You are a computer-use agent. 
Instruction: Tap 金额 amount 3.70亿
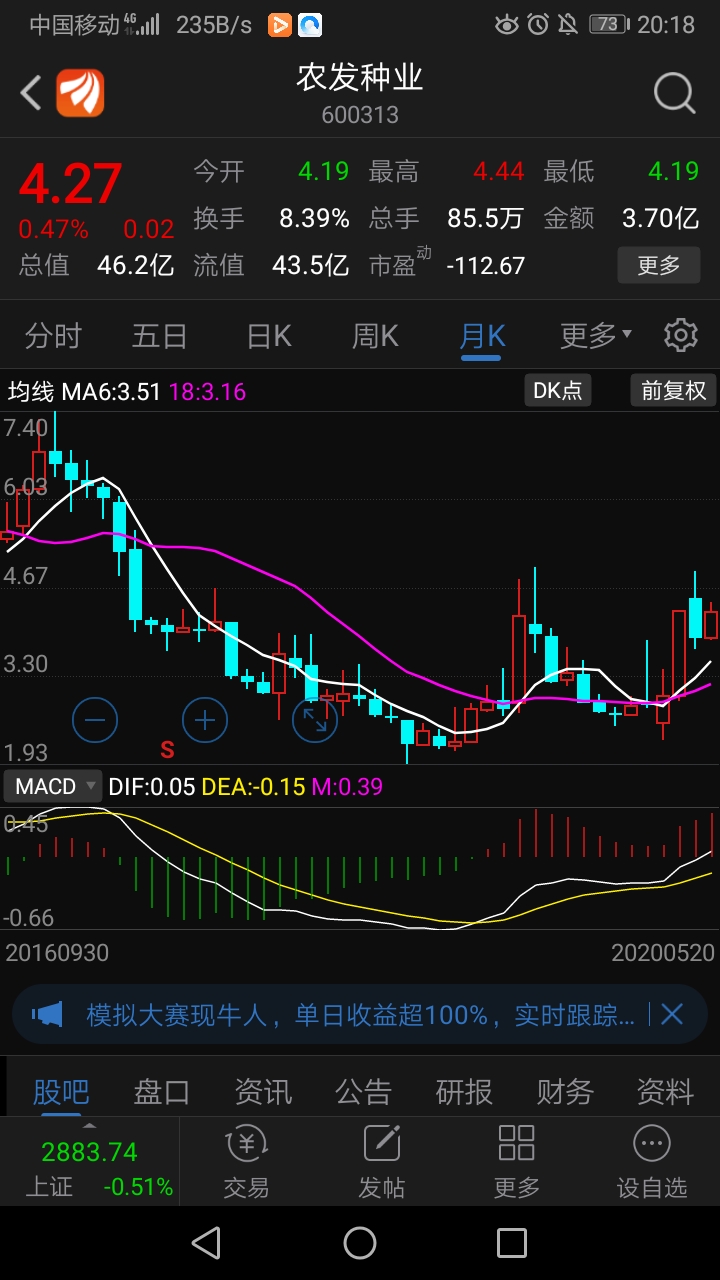(x=660, y=218)
